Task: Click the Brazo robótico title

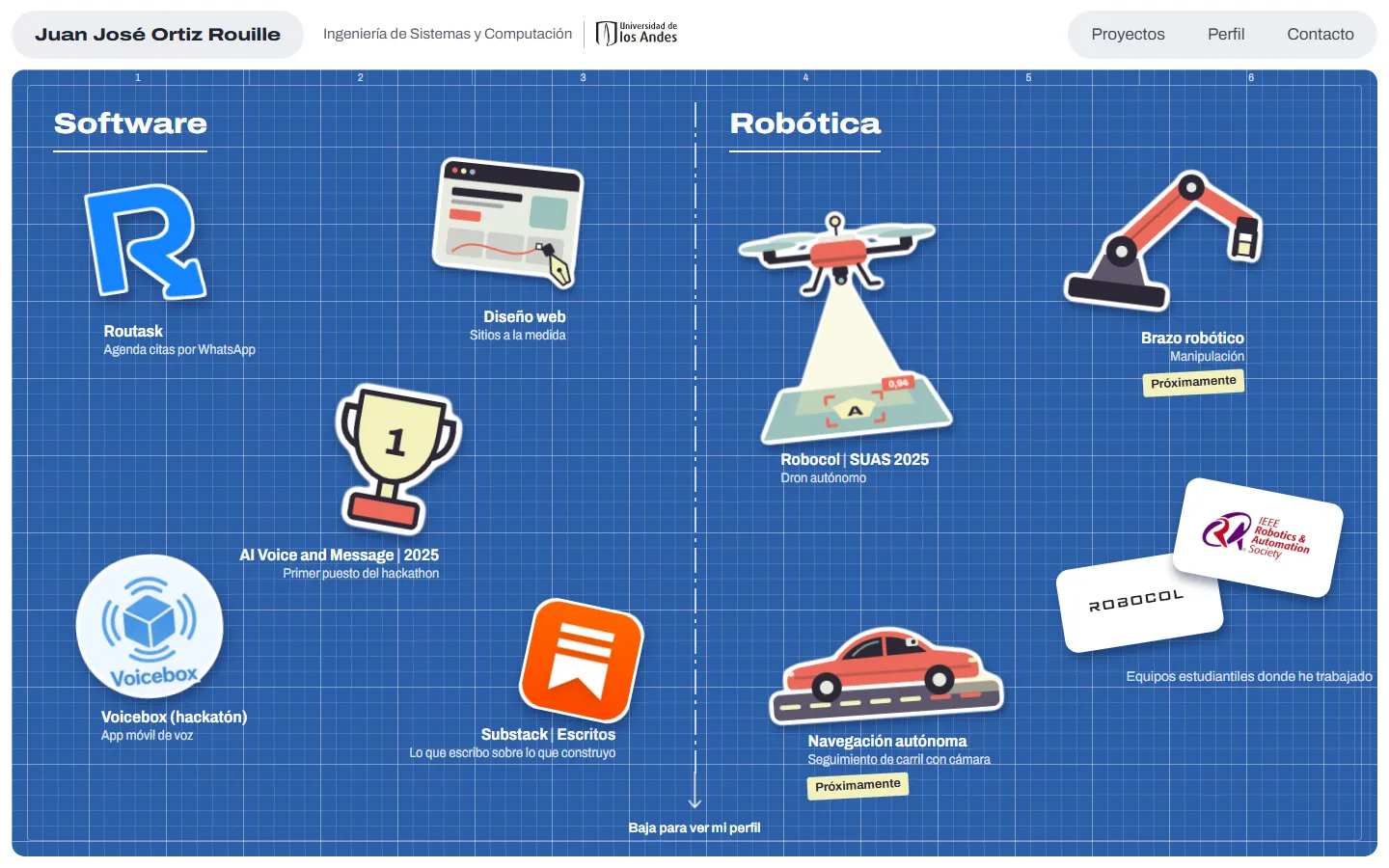Action: pyautogui.click(x=1192, y=338)
